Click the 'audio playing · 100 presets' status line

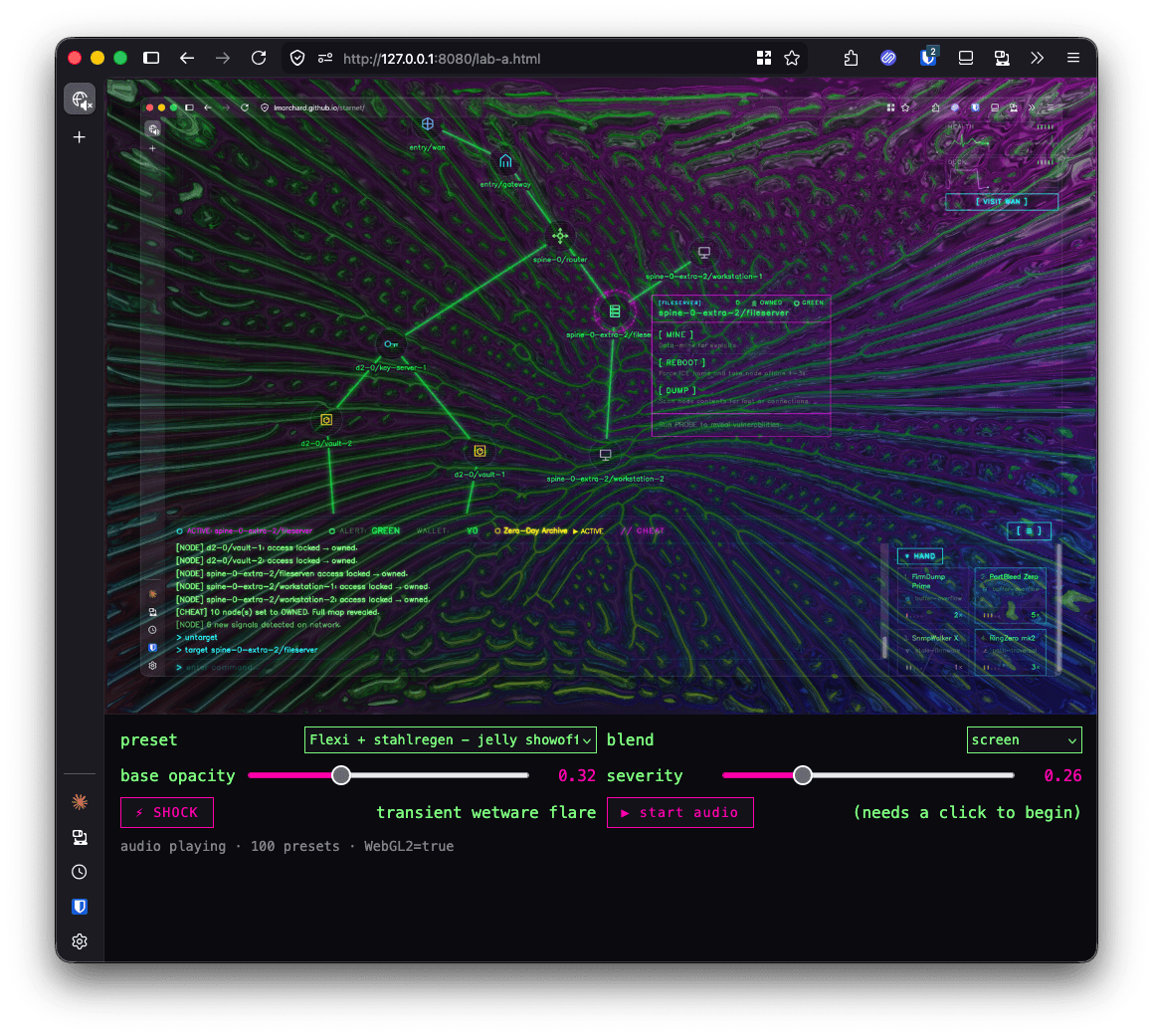(x=287, y=846)
